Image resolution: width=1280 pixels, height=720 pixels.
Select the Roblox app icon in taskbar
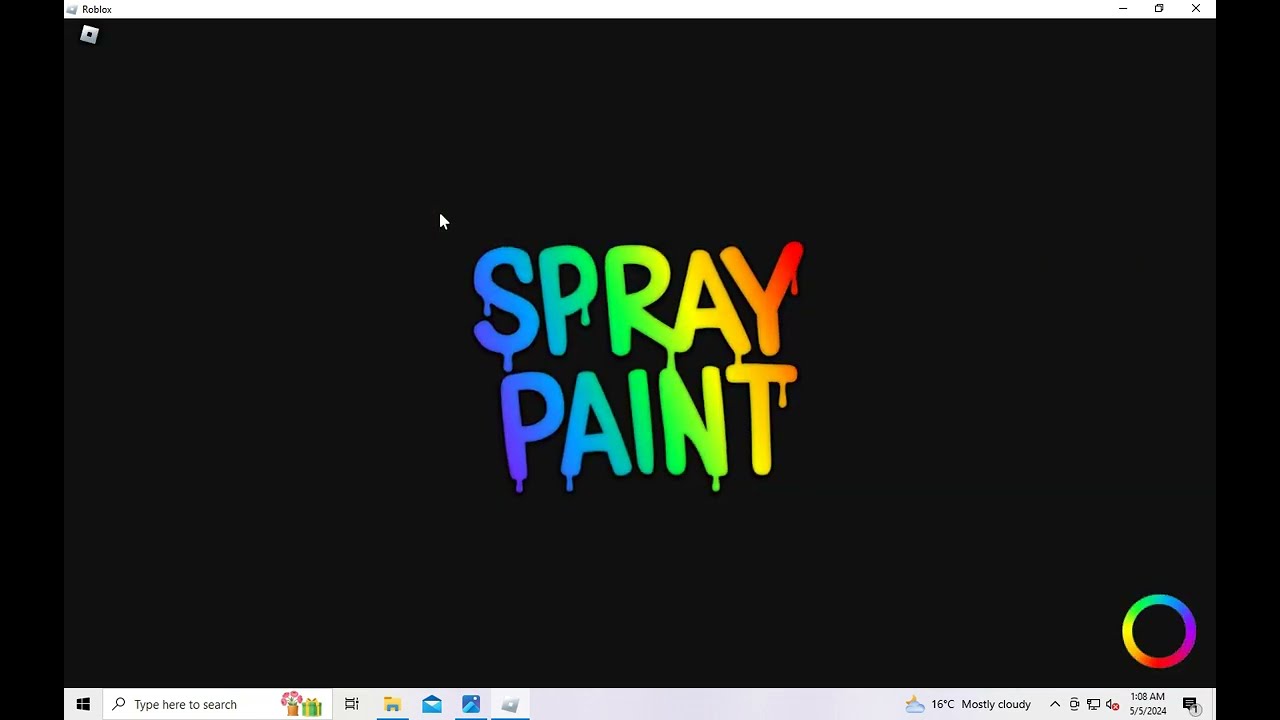(x=510, y=704)
